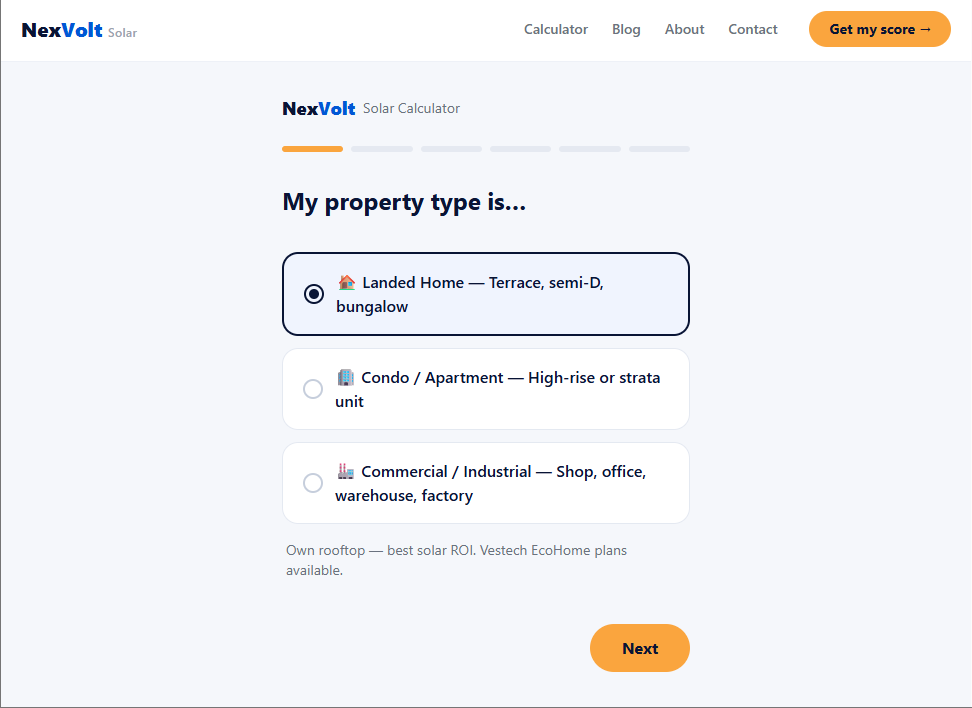Click the third progress step segment
The image size is (972, 708).
click(x=451, y=149)
